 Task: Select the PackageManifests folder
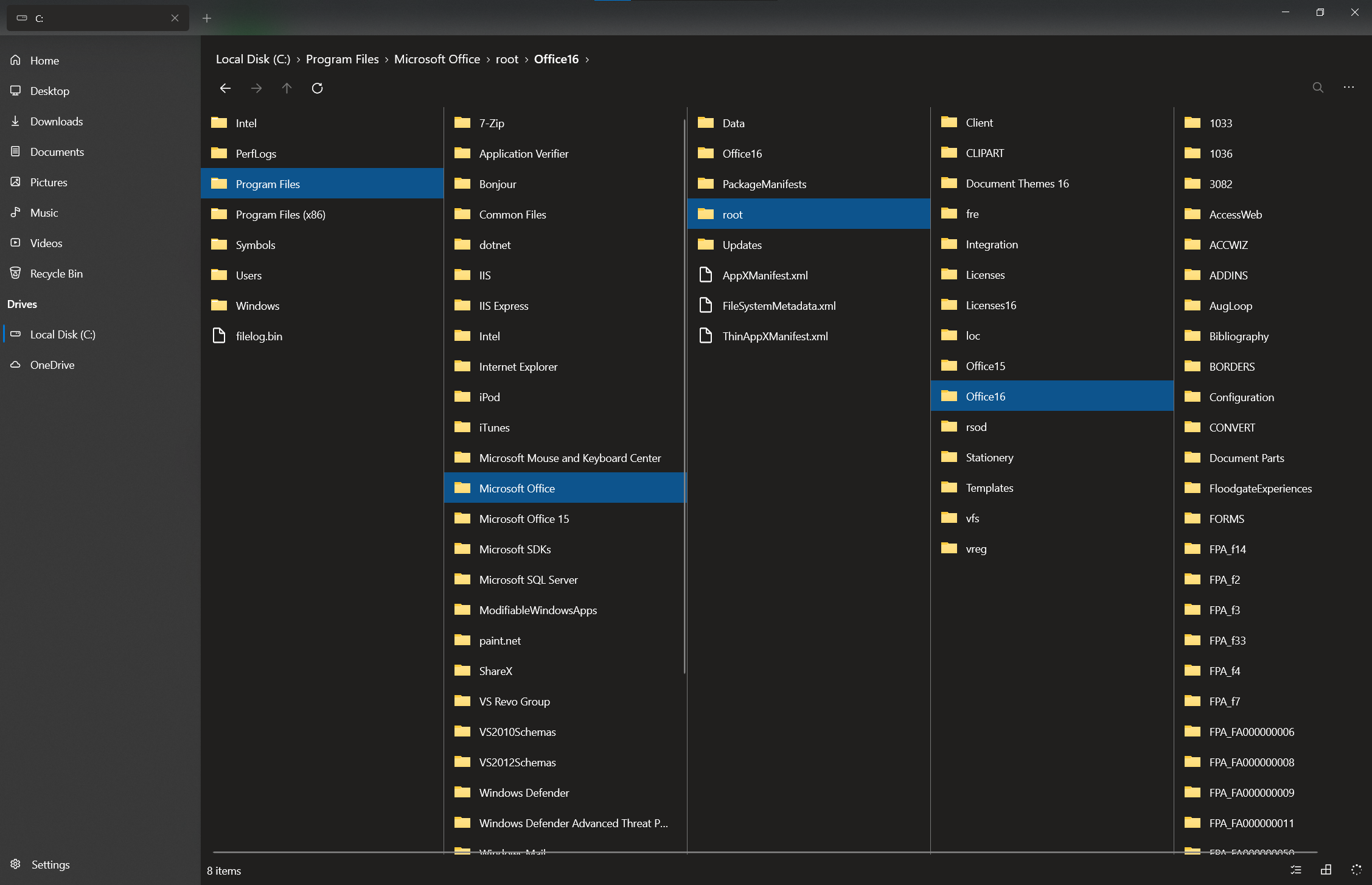(x=809, y=184)
